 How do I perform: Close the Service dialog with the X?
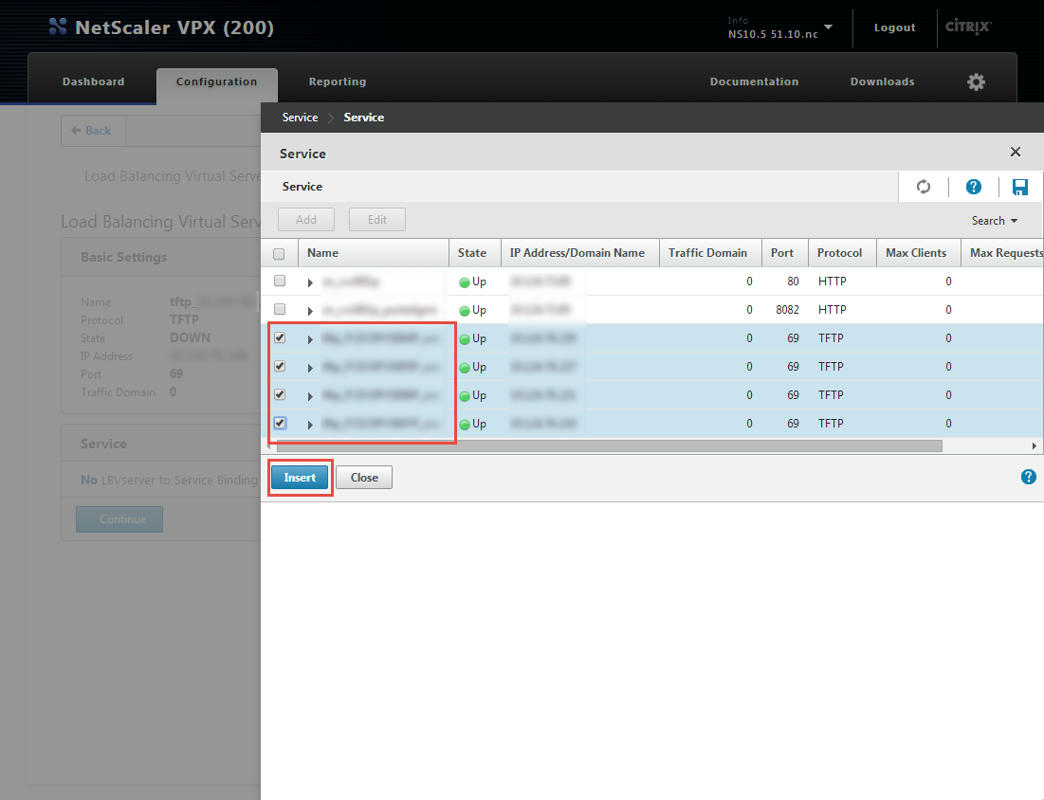coord(1015,152)
